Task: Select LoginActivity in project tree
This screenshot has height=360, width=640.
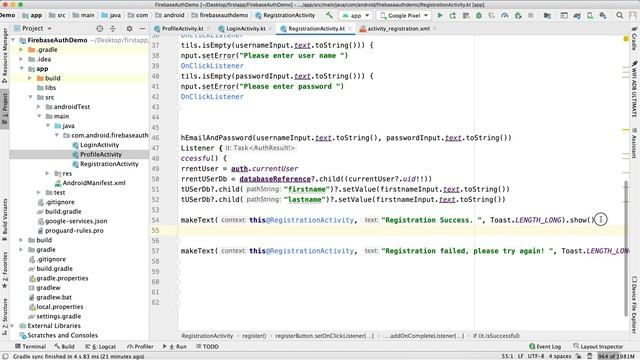Action: [x=99, y=145]
